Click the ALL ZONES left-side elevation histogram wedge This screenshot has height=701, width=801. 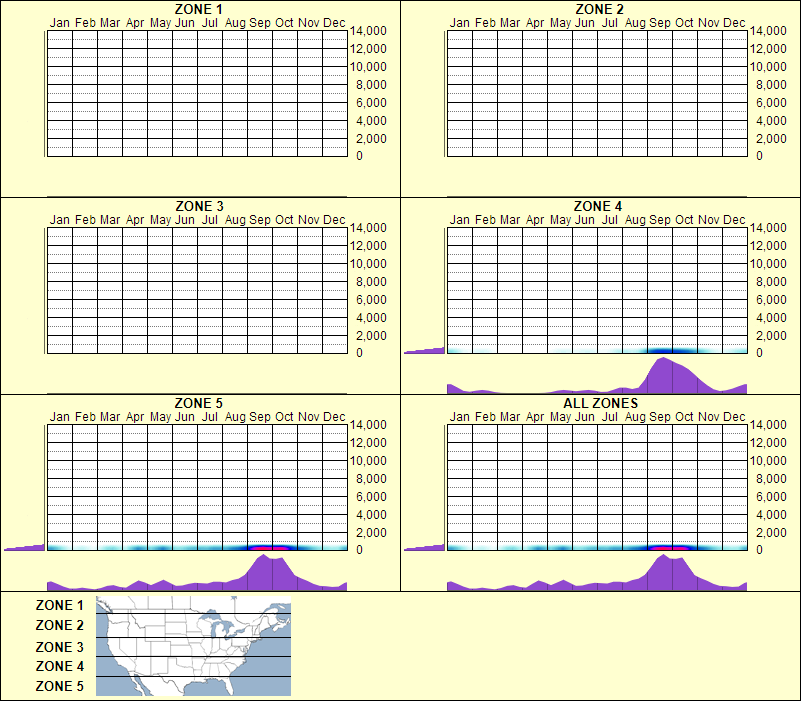click(425, 547)
